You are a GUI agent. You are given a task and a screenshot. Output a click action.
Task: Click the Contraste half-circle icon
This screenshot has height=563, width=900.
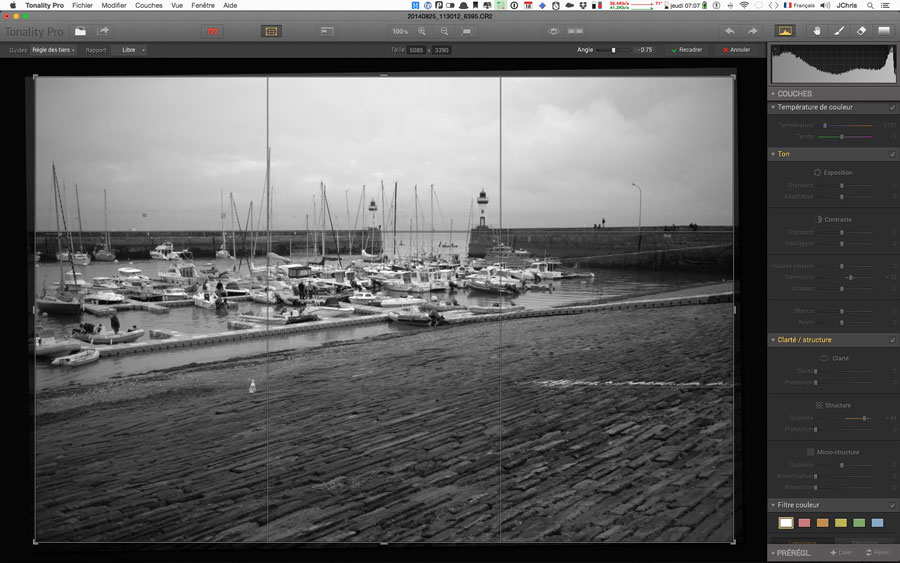819,219
